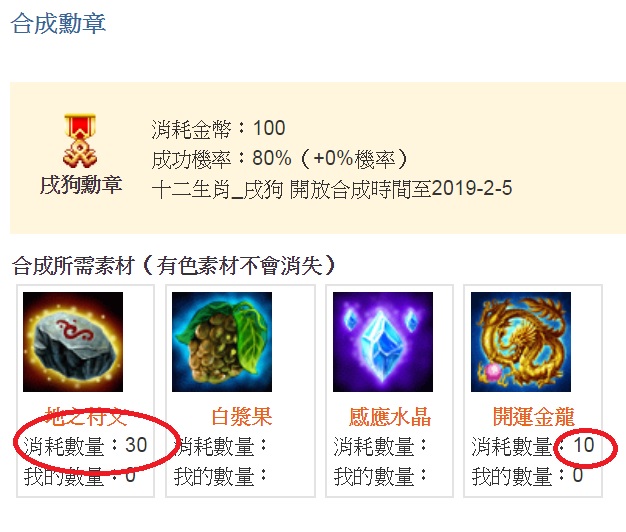Image resolution: width=626 pixels, height=532 pixels.
Task: Click the 消耗金幣：100 cost line
Action: [x=218, y=129]
